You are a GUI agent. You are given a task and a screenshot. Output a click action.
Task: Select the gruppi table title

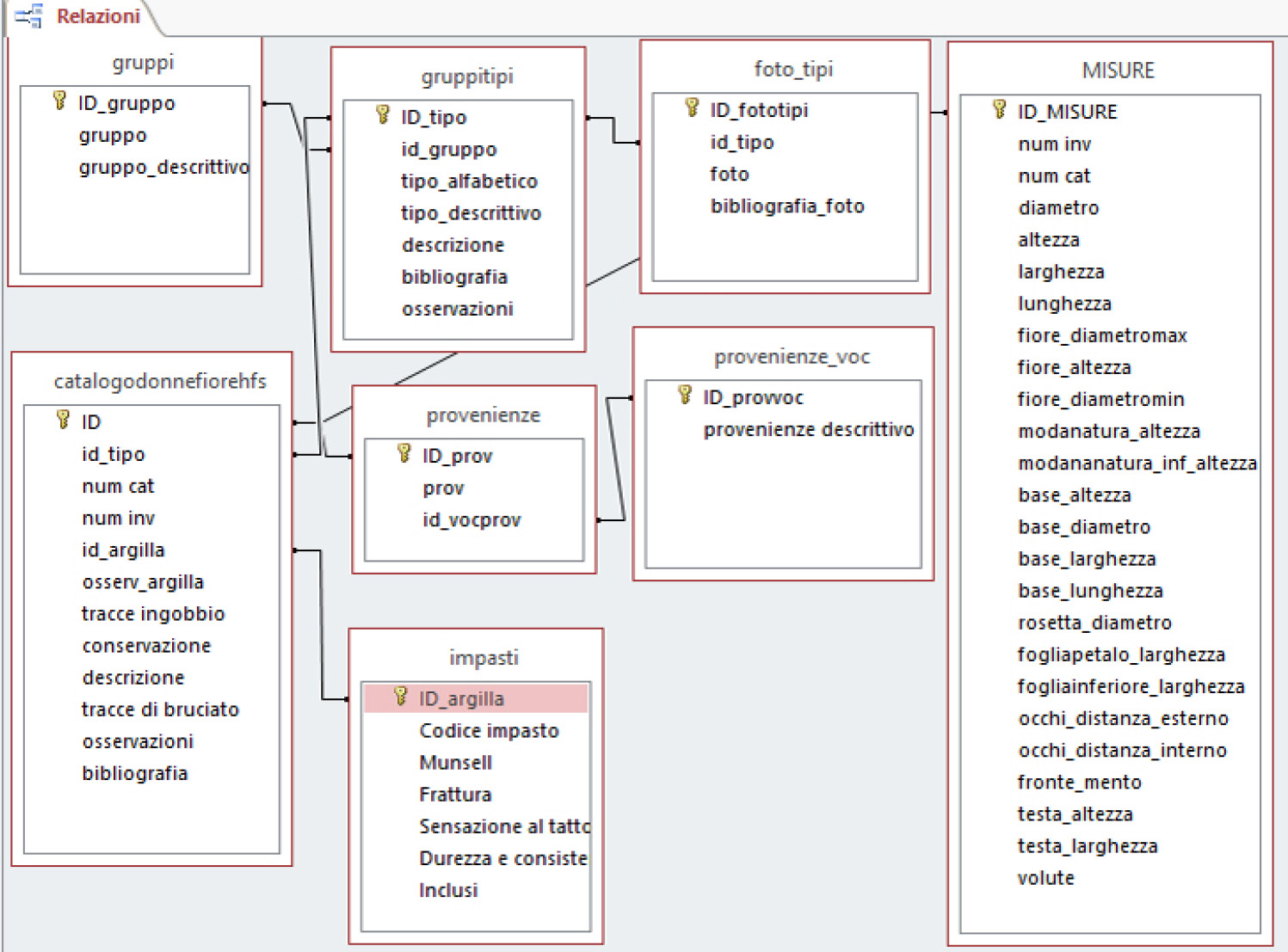pyautogui.click(x=143, y=62)
